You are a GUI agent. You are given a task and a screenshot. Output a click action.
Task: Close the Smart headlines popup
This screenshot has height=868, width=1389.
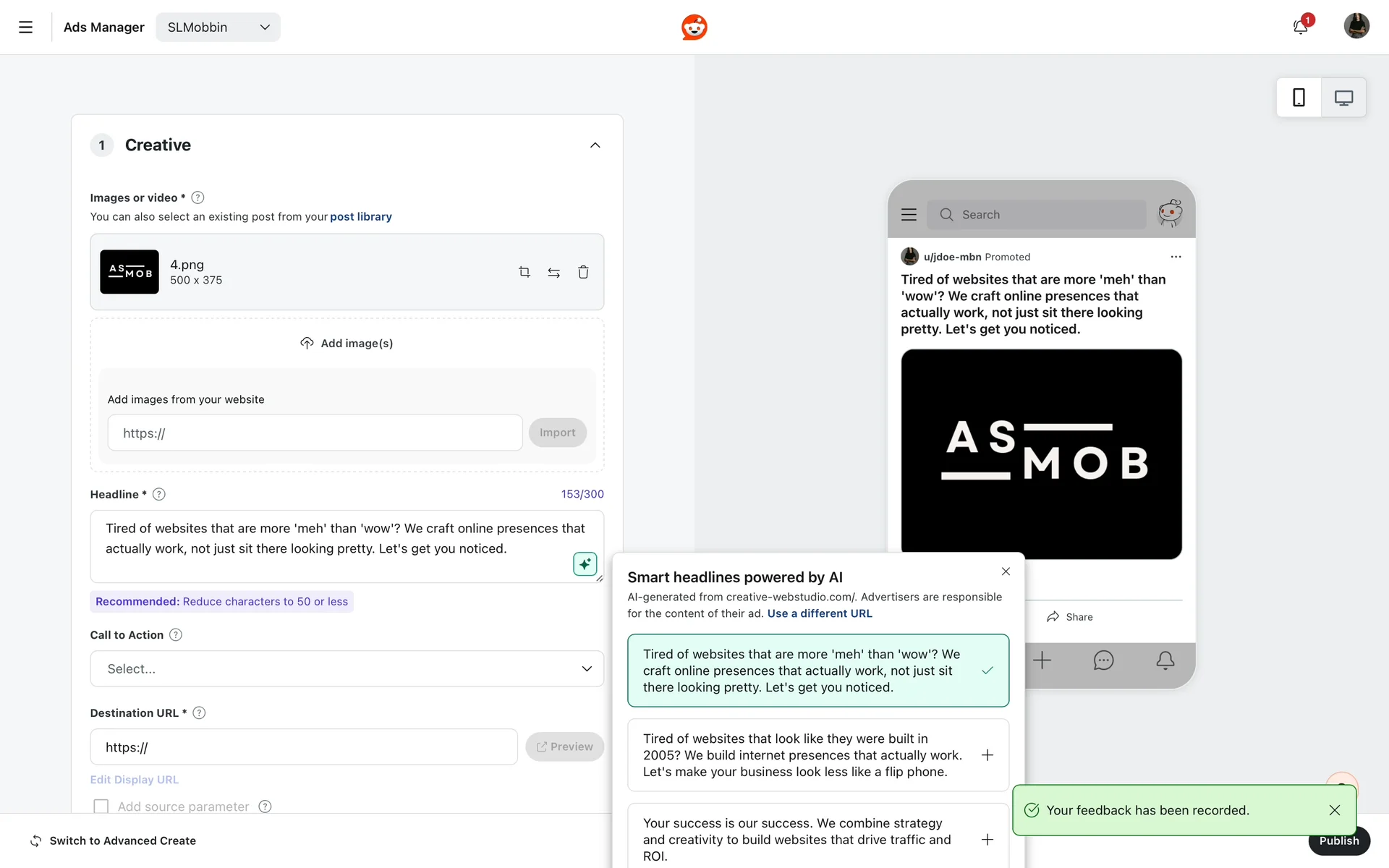point(1006,571)
